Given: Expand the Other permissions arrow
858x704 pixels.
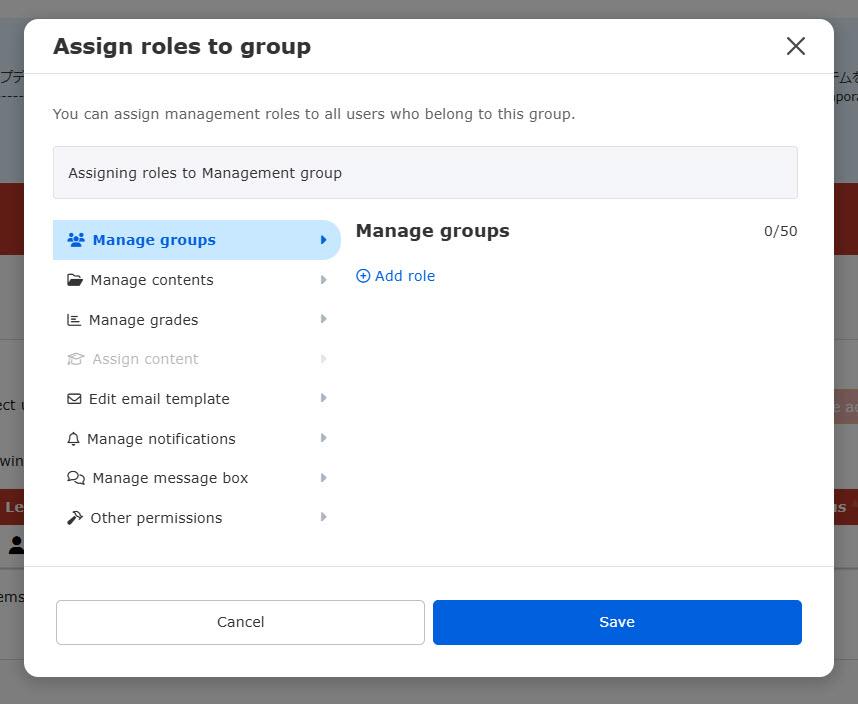Looking at the screenshot, I should (323, 517).
